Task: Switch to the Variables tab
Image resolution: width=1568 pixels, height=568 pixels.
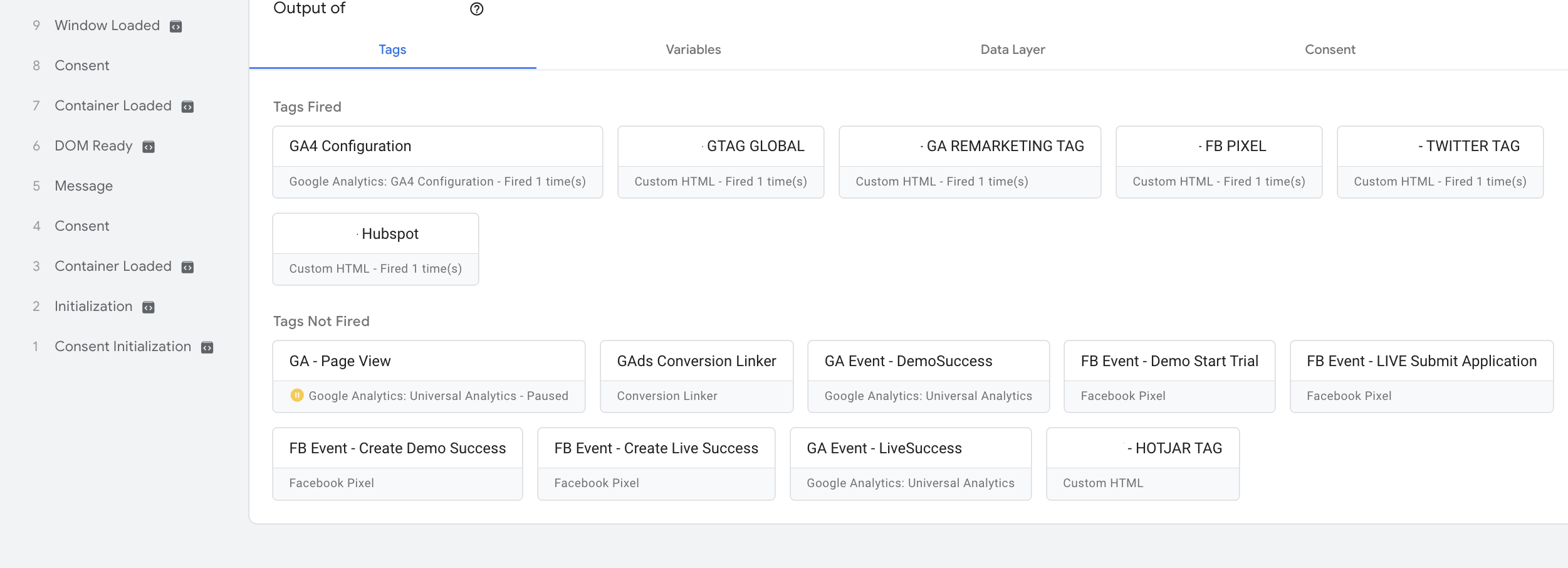Action: click(693, 50)
